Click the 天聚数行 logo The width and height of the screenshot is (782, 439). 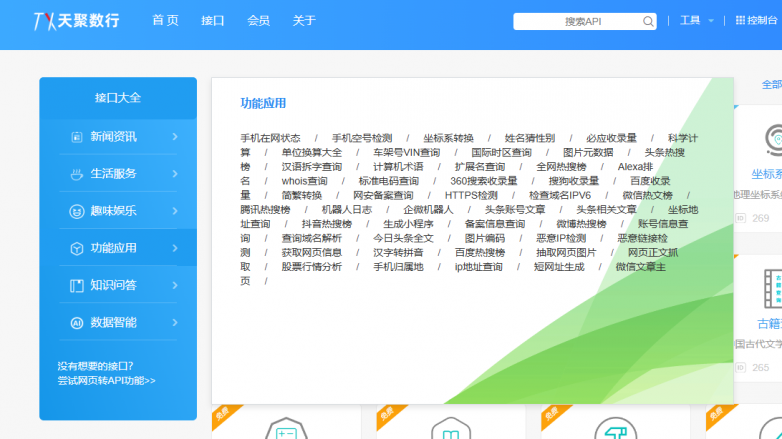pyautogui.click(x=76, y=20)
